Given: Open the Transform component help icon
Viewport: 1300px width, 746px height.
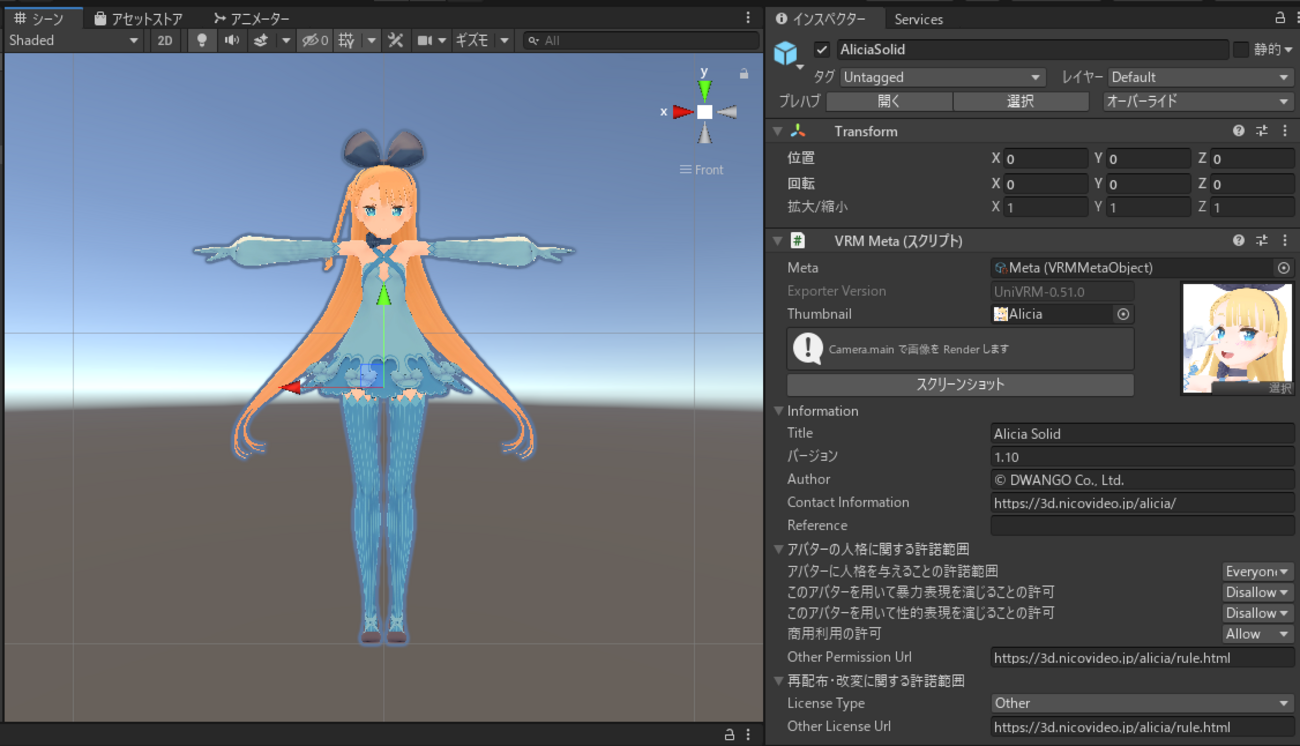Looking at the screenshot, I should 1239,131.
